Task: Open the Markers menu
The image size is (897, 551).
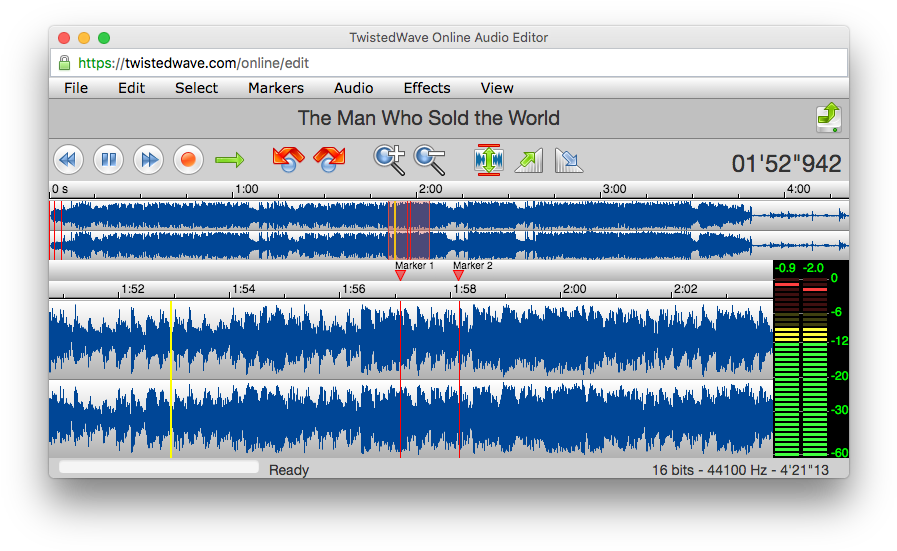Action: 276,88
